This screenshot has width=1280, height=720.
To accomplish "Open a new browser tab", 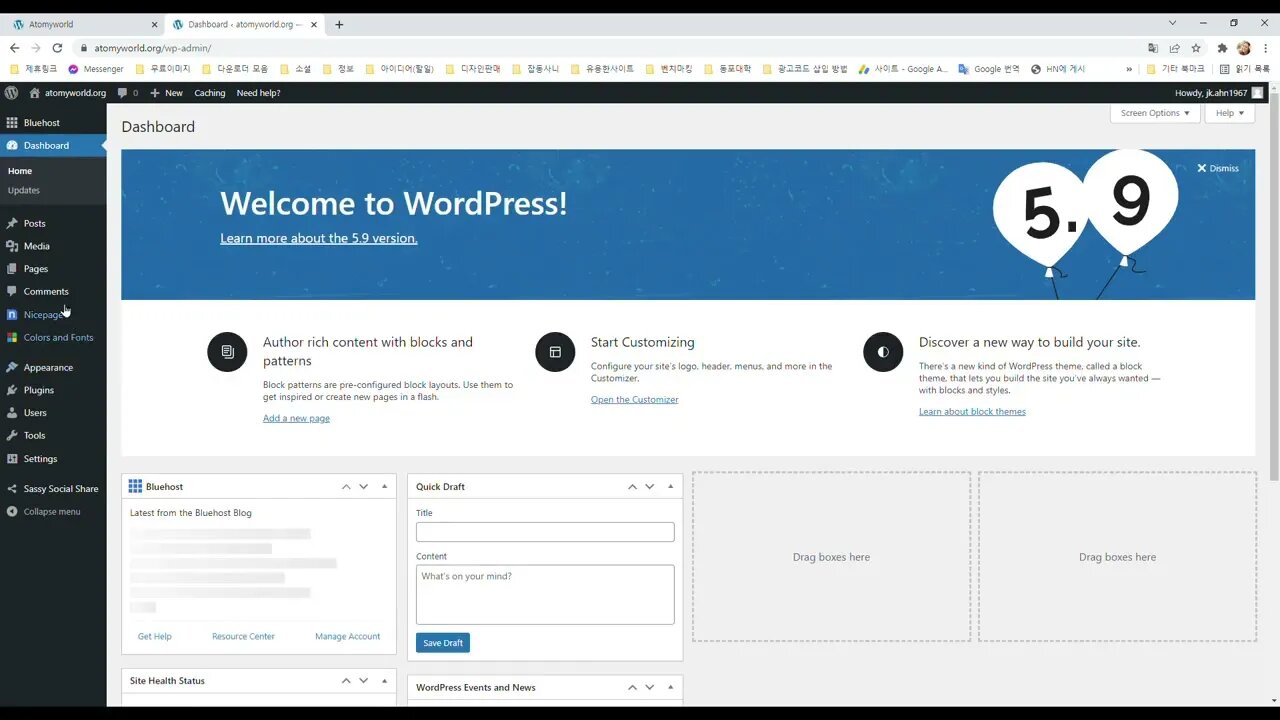I will coord(339,24).
